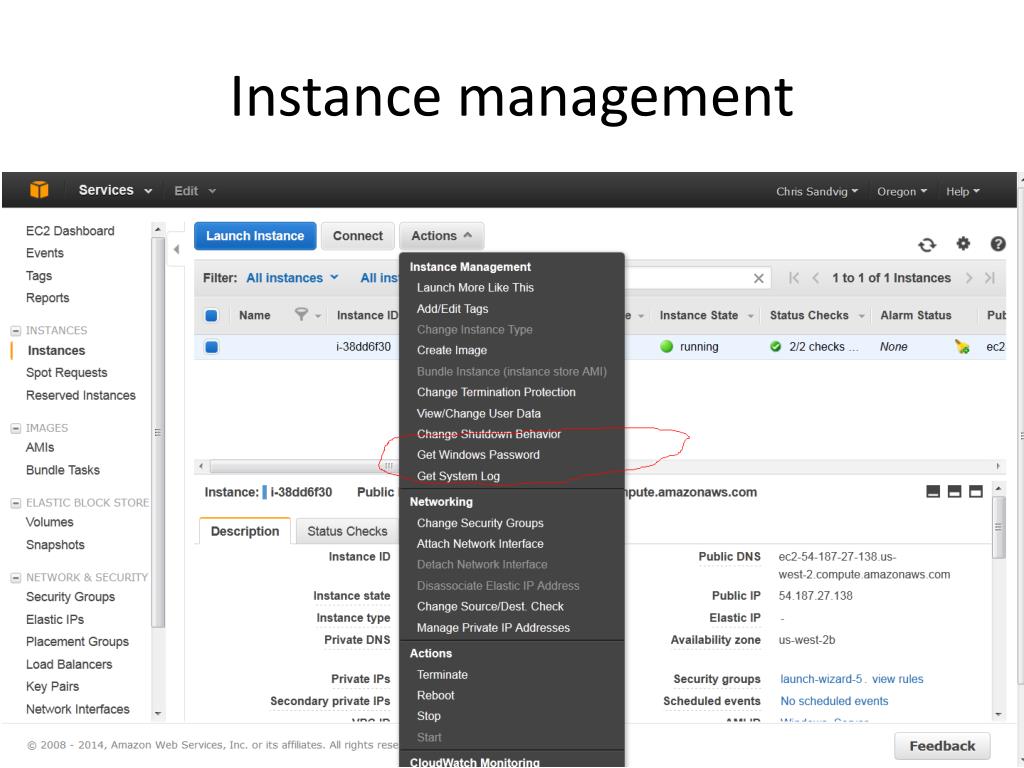Click the Connect button
1024x768 pixels.
(358, 236)
